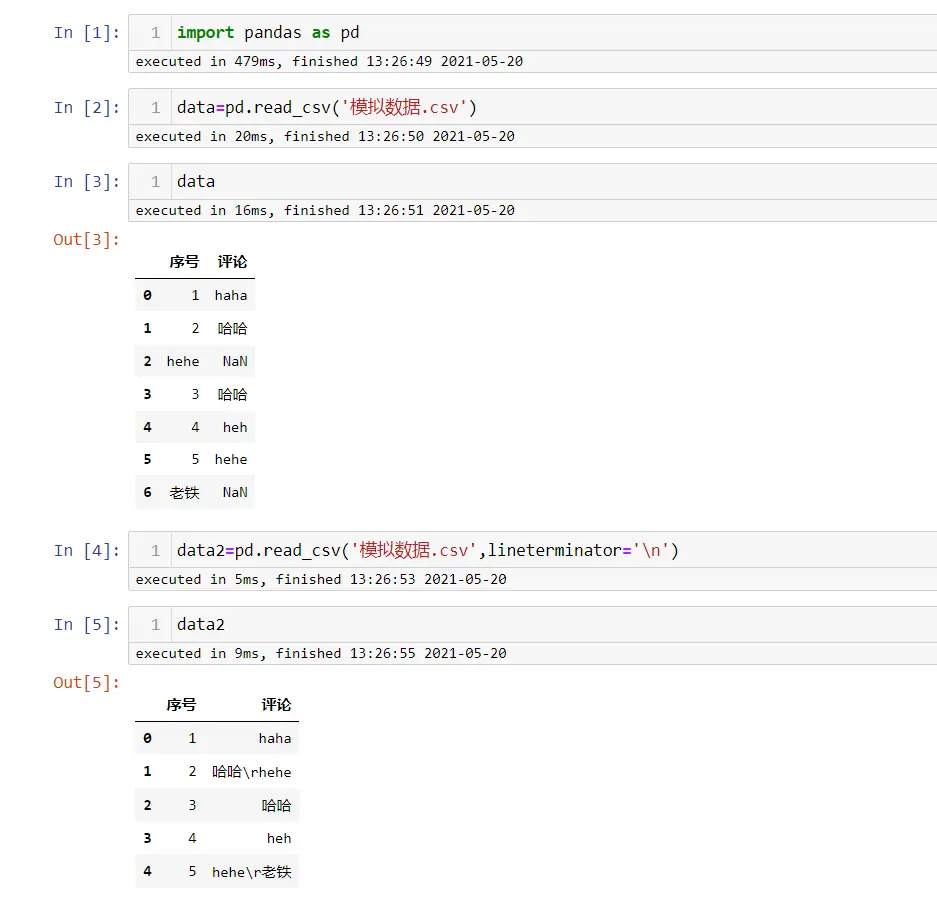Click the 评论 column header in Out[3] table

click(232, 262)
